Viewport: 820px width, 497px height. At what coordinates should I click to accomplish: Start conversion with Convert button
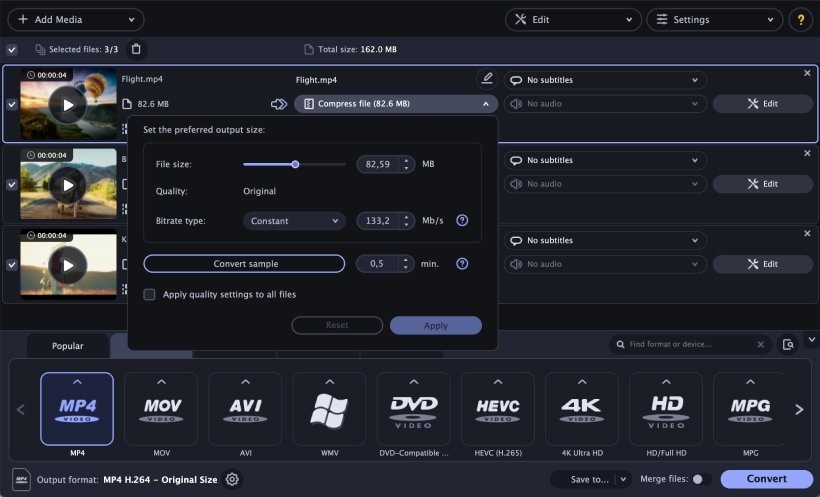pyautogui.click(x=766, y=479)
